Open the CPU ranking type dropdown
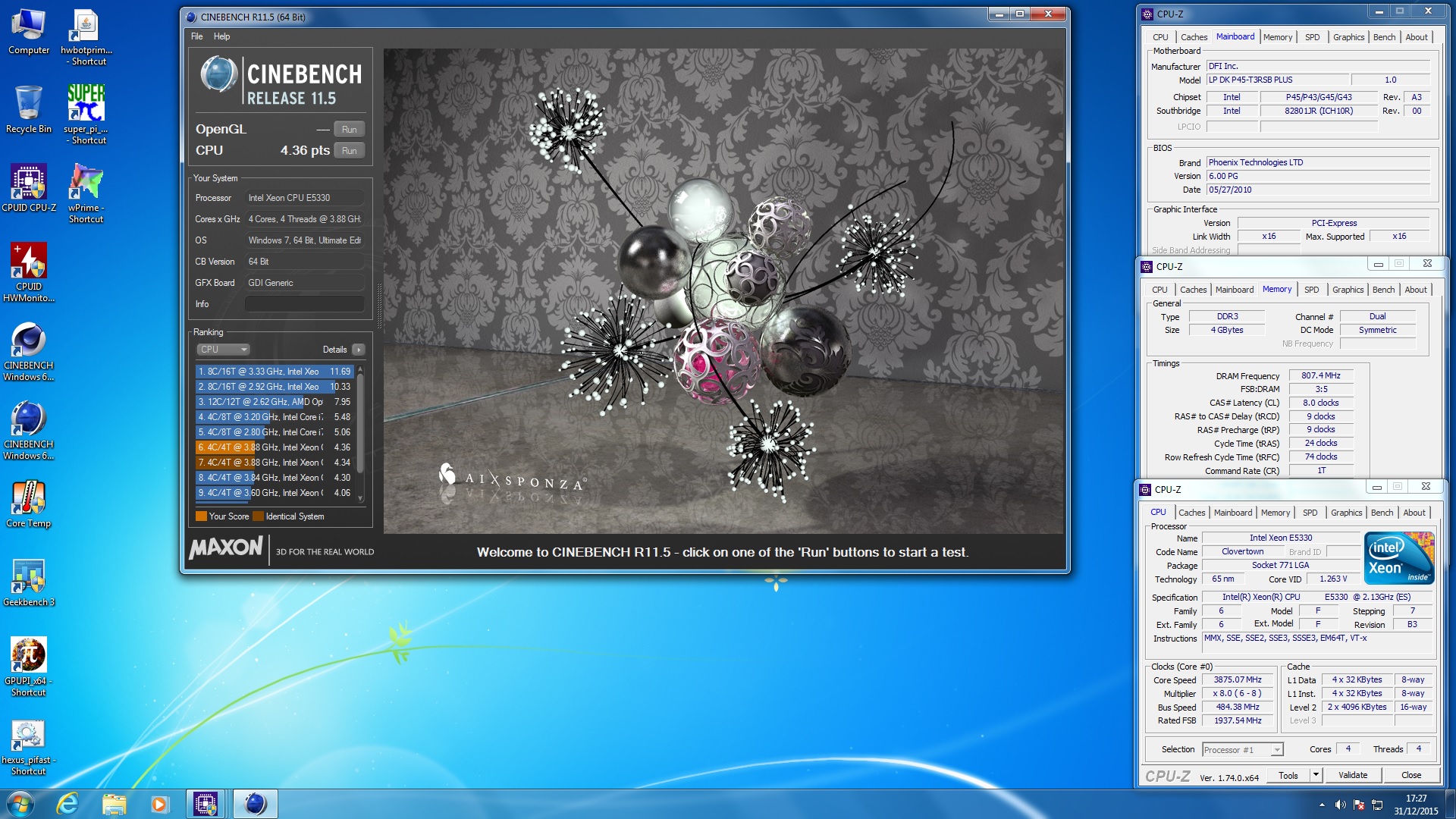The width and height of the screenshot is (1456, 819). click(x=223, y=350)
